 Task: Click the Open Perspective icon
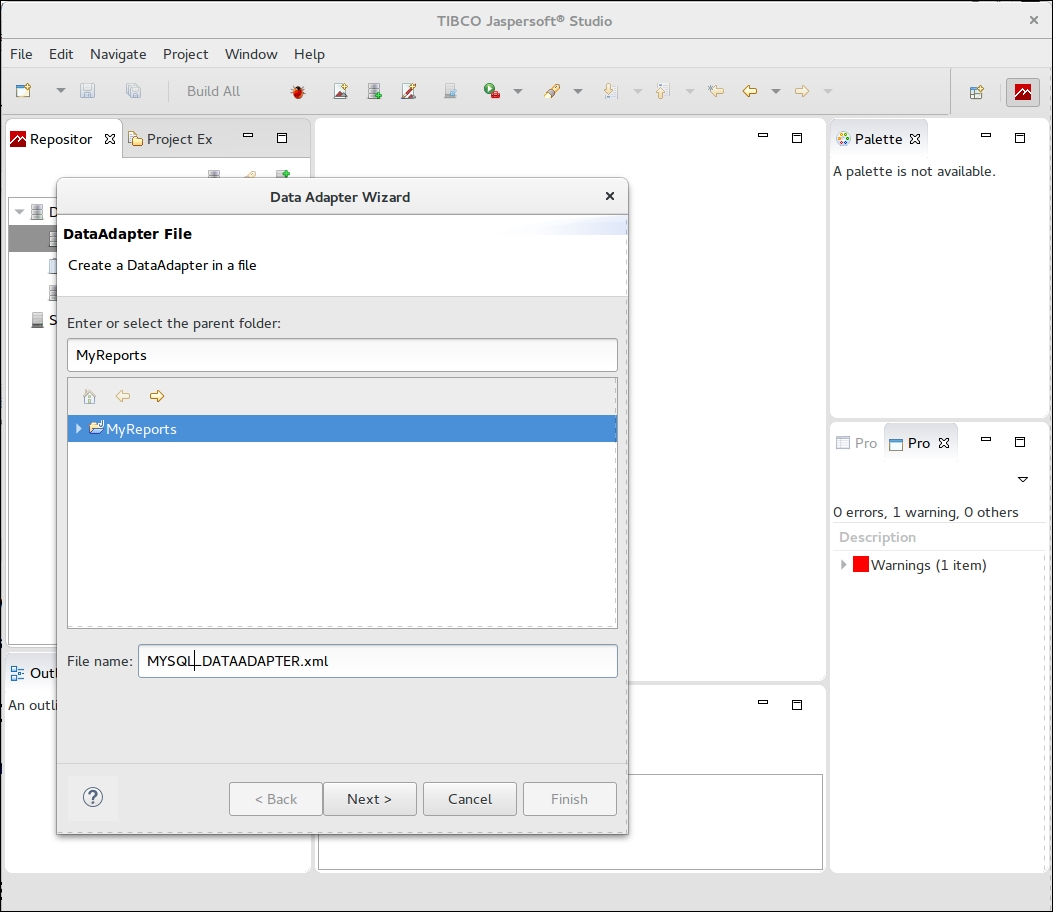977,92
